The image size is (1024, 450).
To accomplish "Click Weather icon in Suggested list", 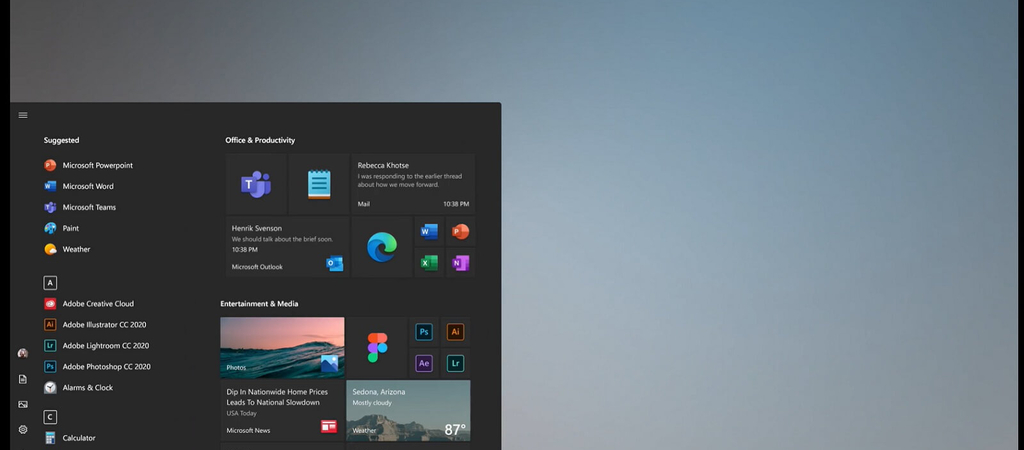I will click(x=50, y=249).
